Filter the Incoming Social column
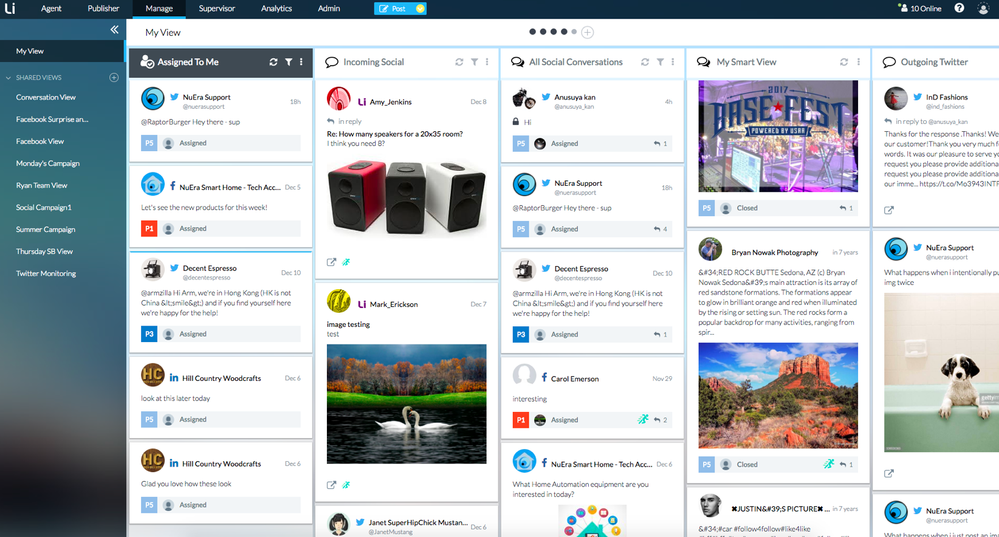 [475, 62]
